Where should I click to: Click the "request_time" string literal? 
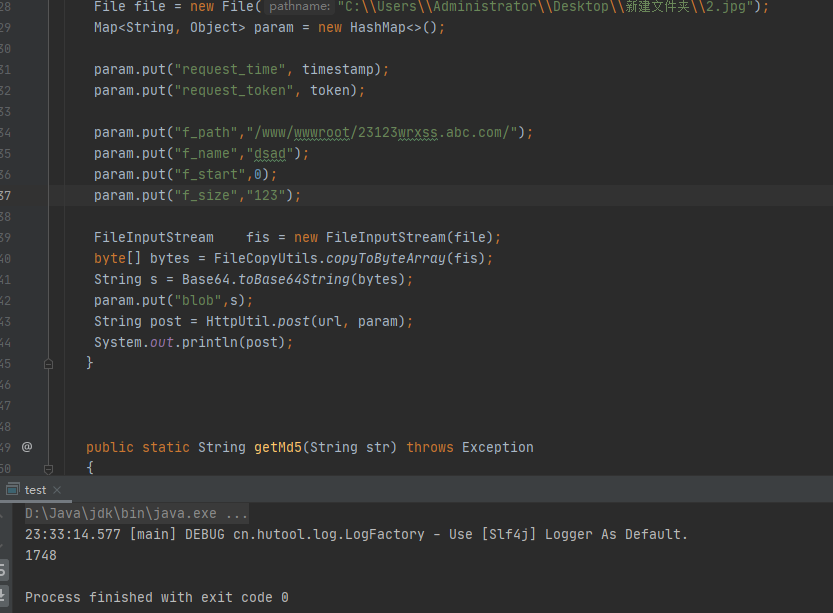pyautogui.click(x=230, y=70)
